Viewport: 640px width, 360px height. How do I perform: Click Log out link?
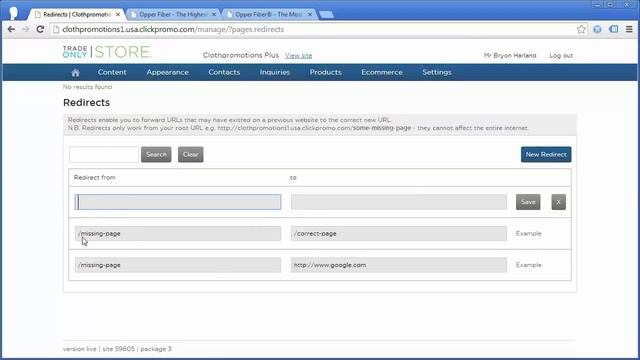click(x=561, y=56)
